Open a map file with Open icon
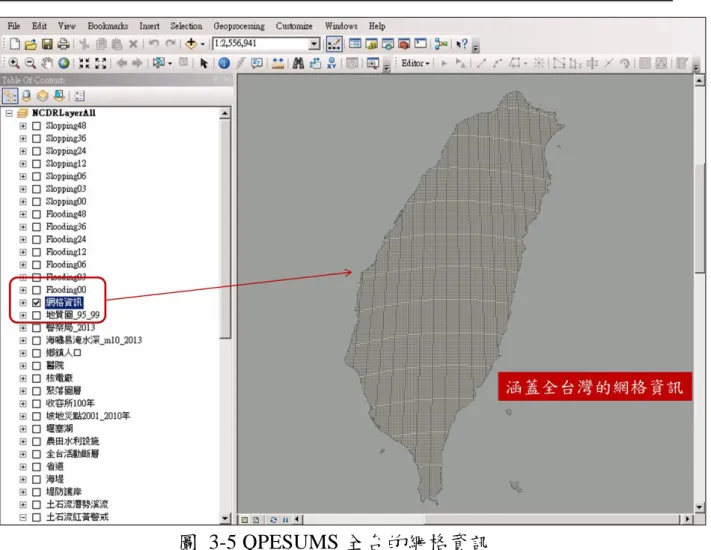The image size is (711, 550). (x=30, y=44)
